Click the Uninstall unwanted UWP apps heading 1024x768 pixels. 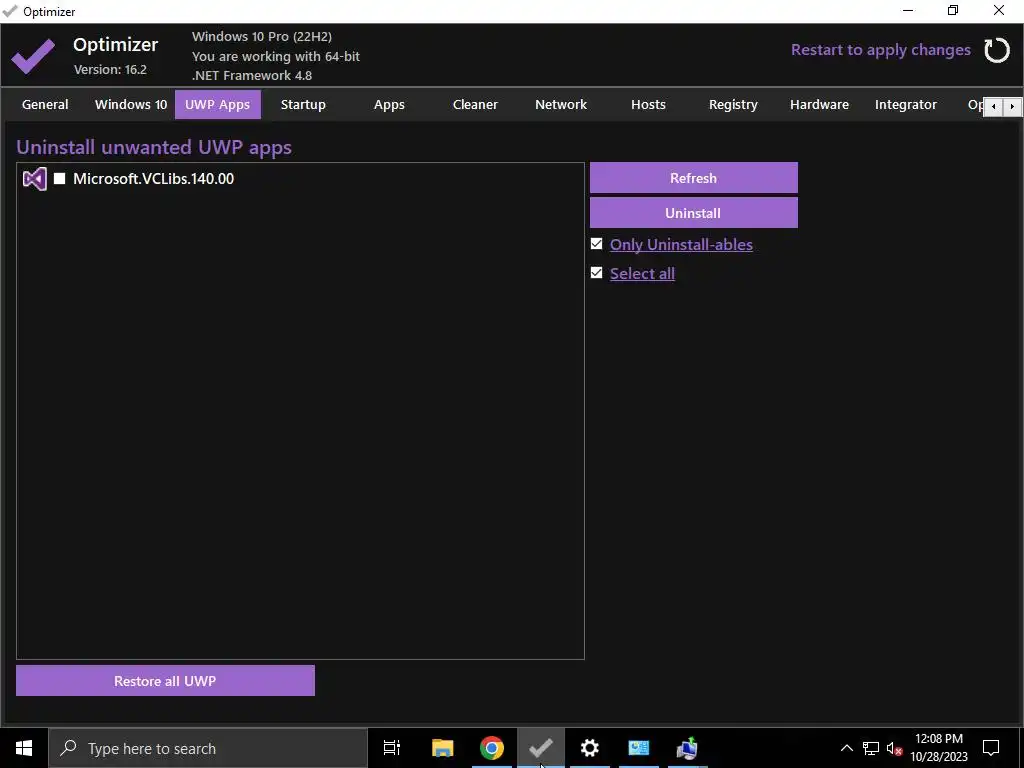tap(154, 147)
